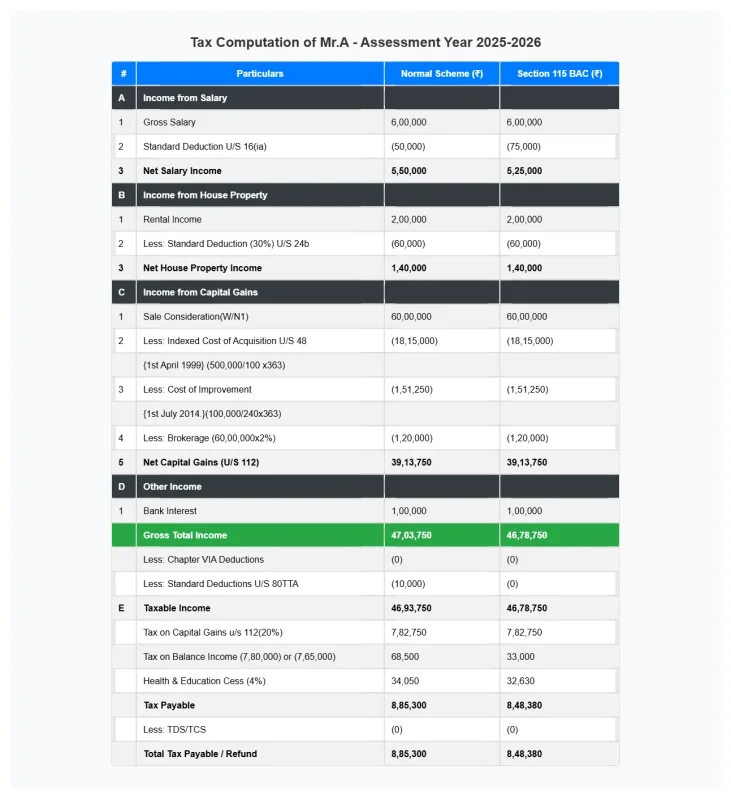The width and height of the screenshot is (731, 800).
Task: Click the 'Taxable Income' row label
Action: tap(177, 608)
